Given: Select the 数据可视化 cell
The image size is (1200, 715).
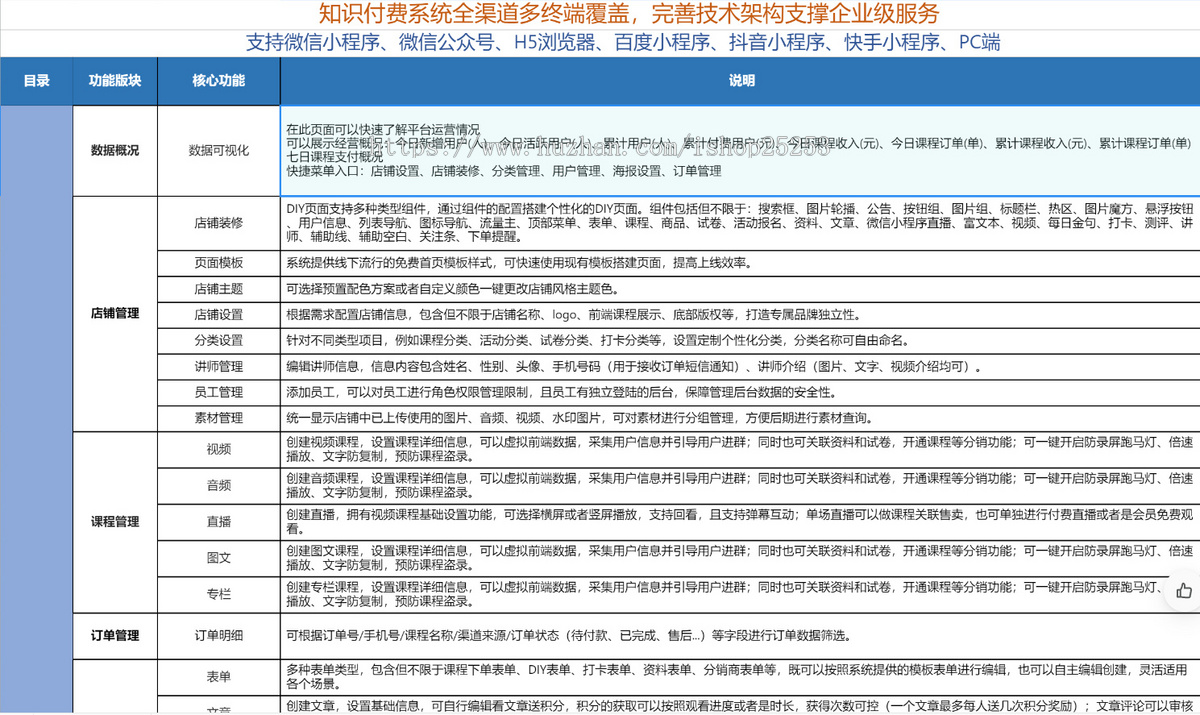Looking at the screenshot, I should click(x=218, y=150).
